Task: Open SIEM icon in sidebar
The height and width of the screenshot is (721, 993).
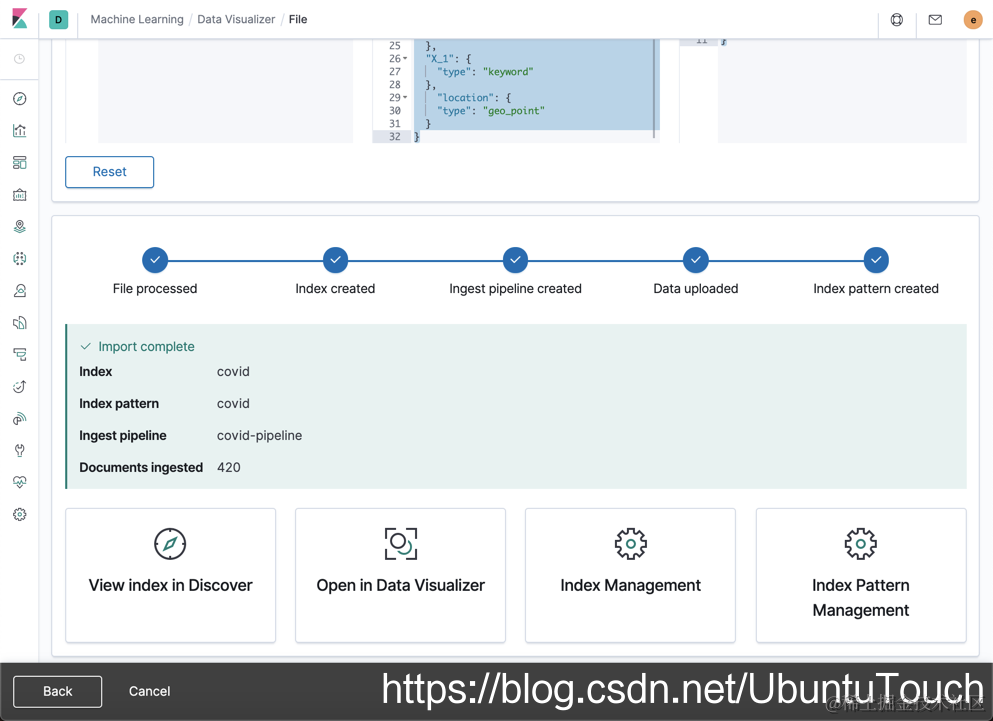Action: (20, 418)
